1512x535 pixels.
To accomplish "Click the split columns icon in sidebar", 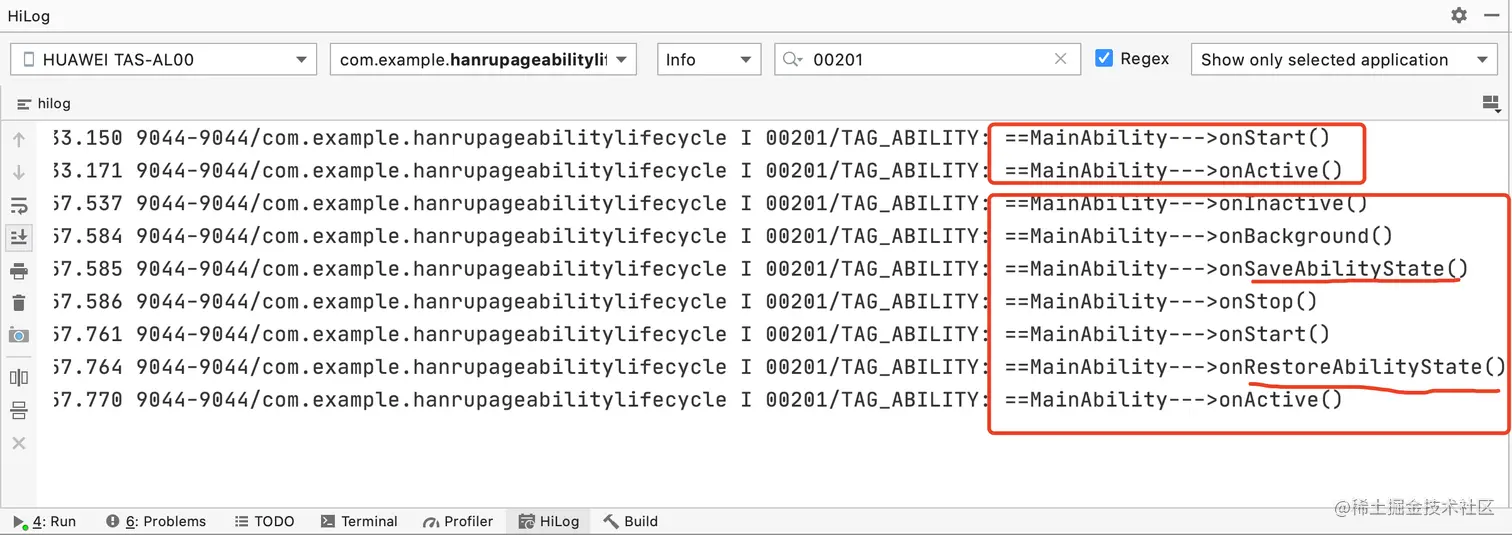I will click(18, 377).
